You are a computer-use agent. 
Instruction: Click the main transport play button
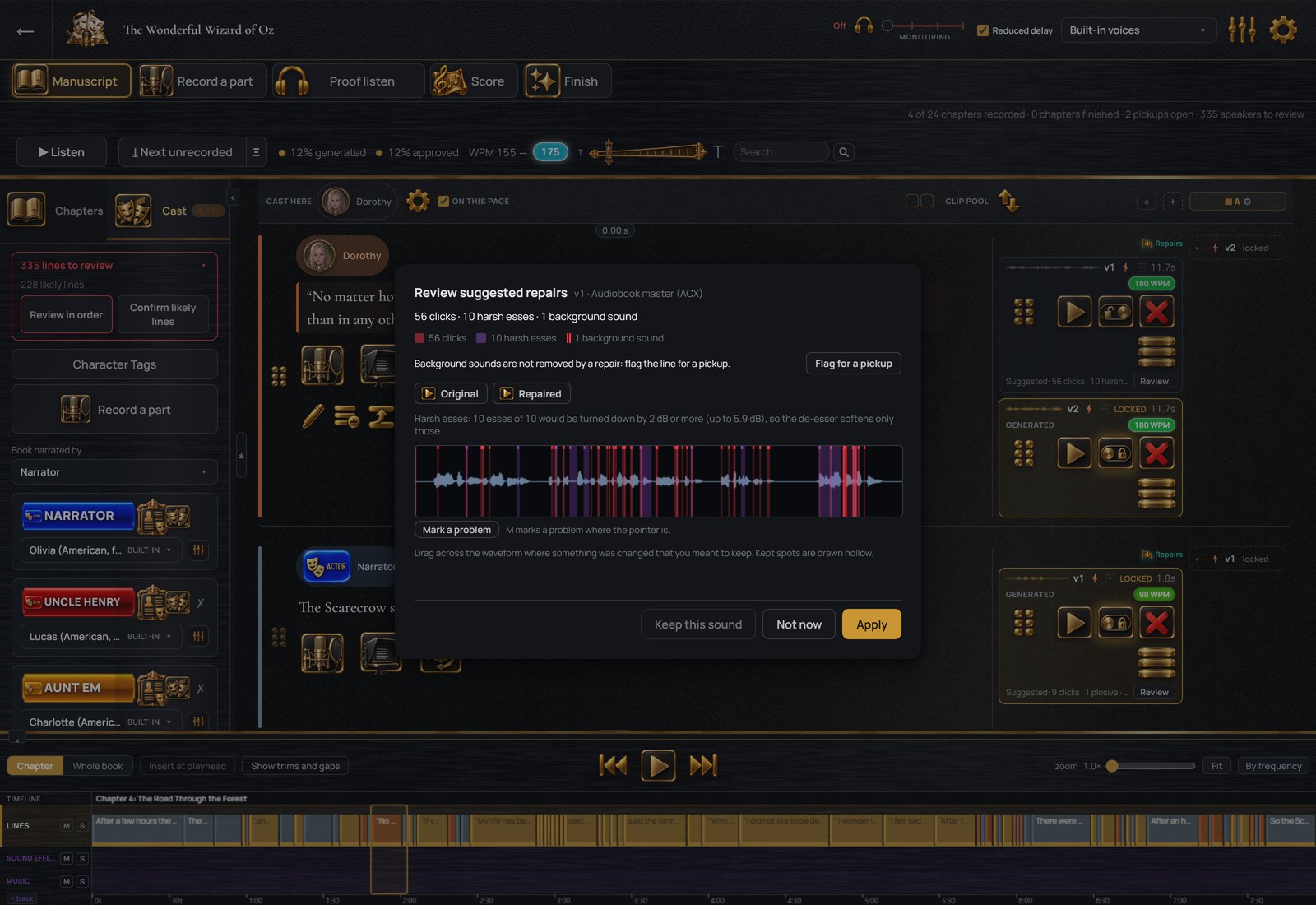click(658, 765)
